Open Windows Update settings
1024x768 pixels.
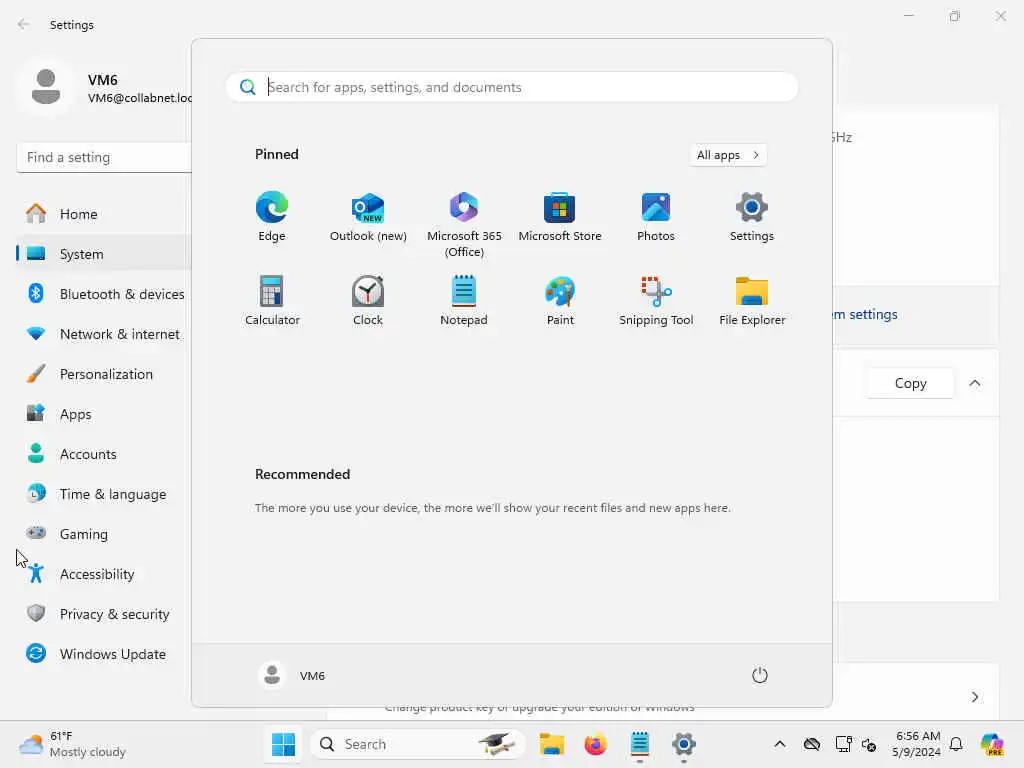click(104, 654)
